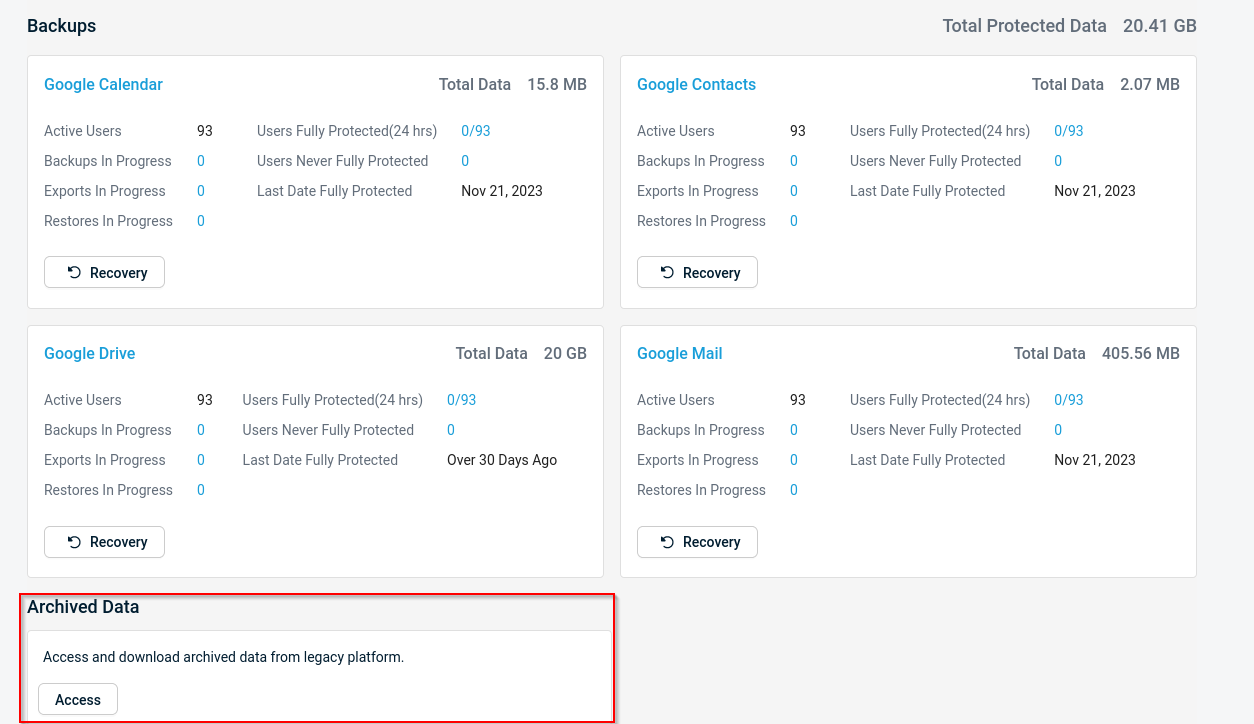Open Google Mail Exports In Progress count
1254x724 pixels.
click(x=794, y=460)
